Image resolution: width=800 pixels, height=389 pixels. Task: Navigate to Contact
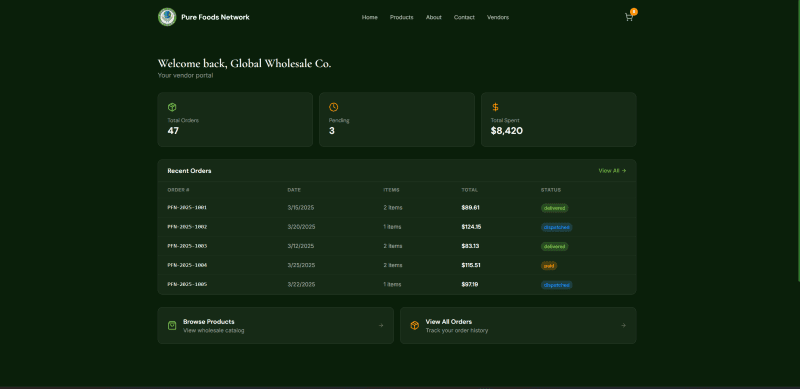point(464,17)
